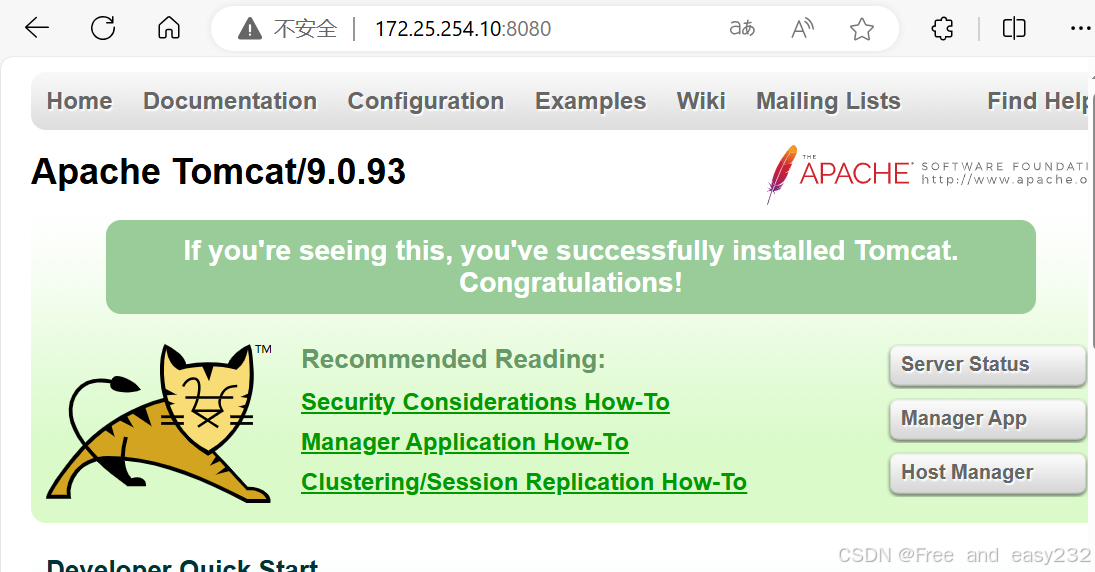1095x572 pixels.
Task: Open the browser home page icon
Action: point(169,28)
